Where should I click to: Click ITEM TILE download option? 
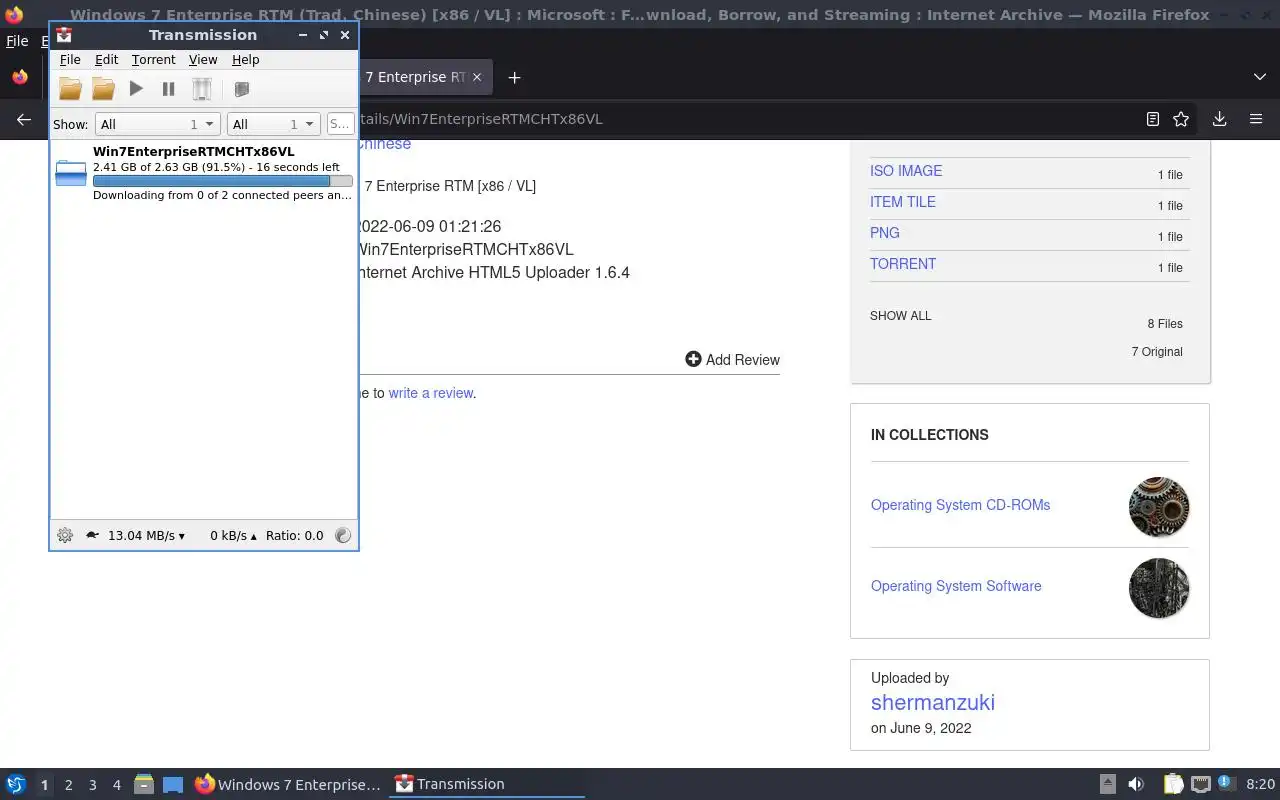pyautogui.click(x=903, y=202)
